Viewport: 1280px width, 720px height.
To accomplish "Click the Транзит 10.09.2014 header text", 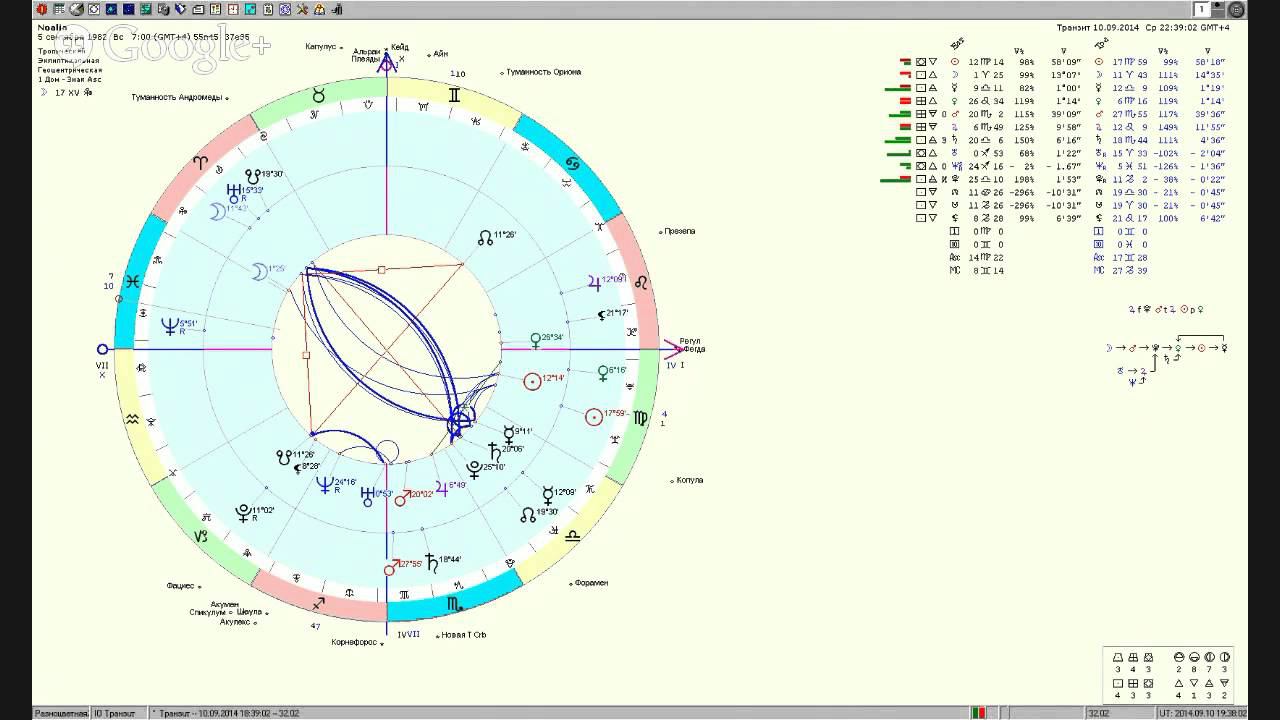I will tap(1097, 27).
